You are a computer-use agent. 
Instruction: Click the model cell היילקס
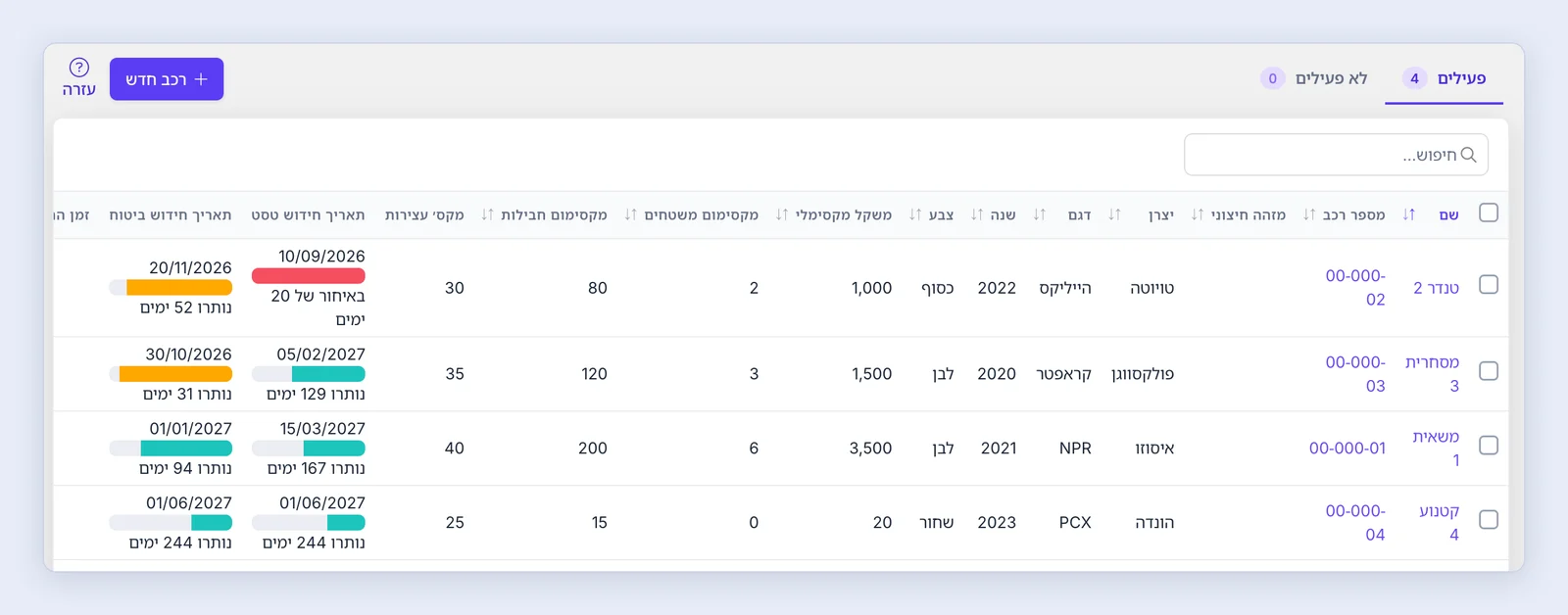coord(1065,288)
